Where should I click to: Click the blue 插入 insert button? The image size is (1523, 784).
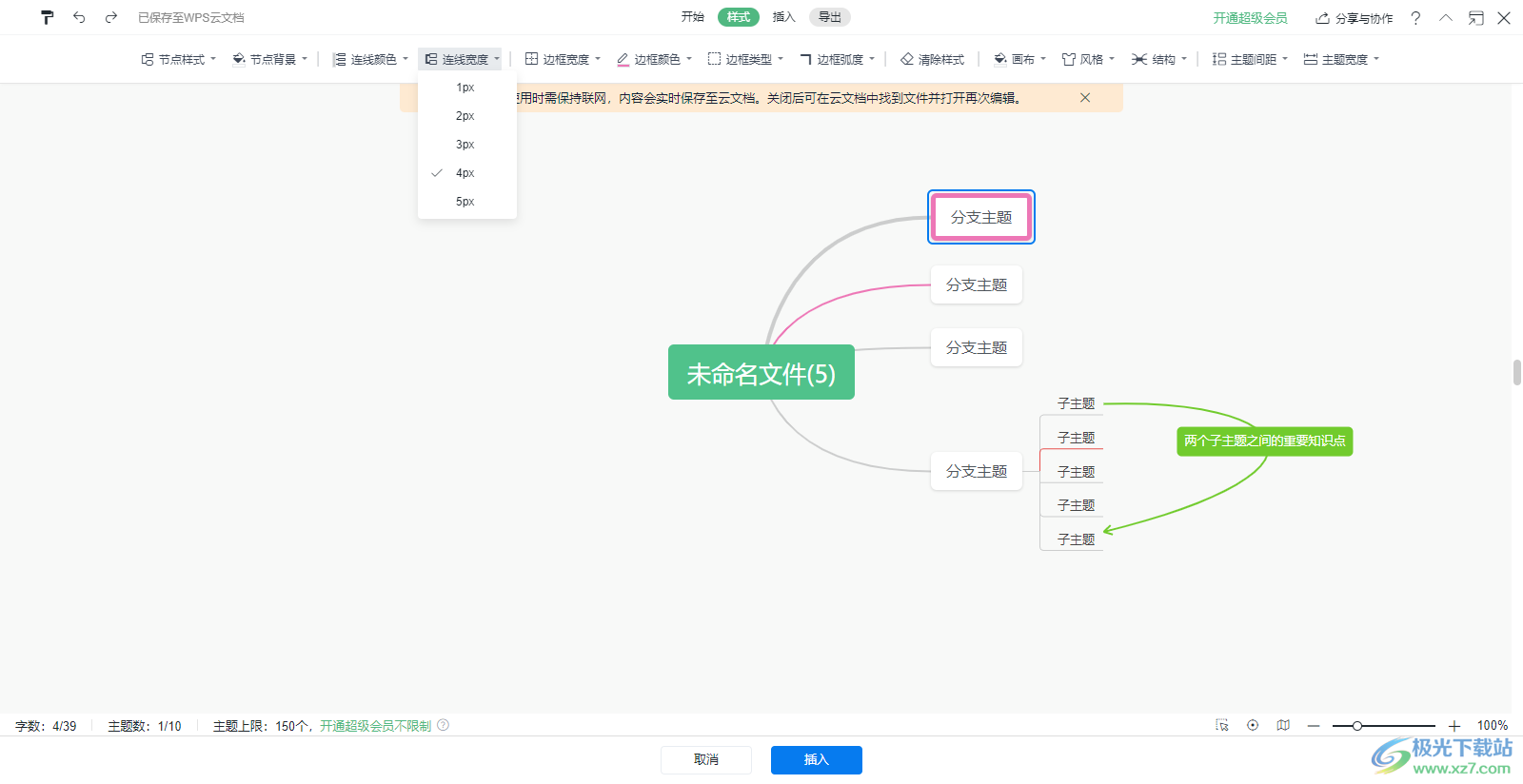[x=817, y=759]
